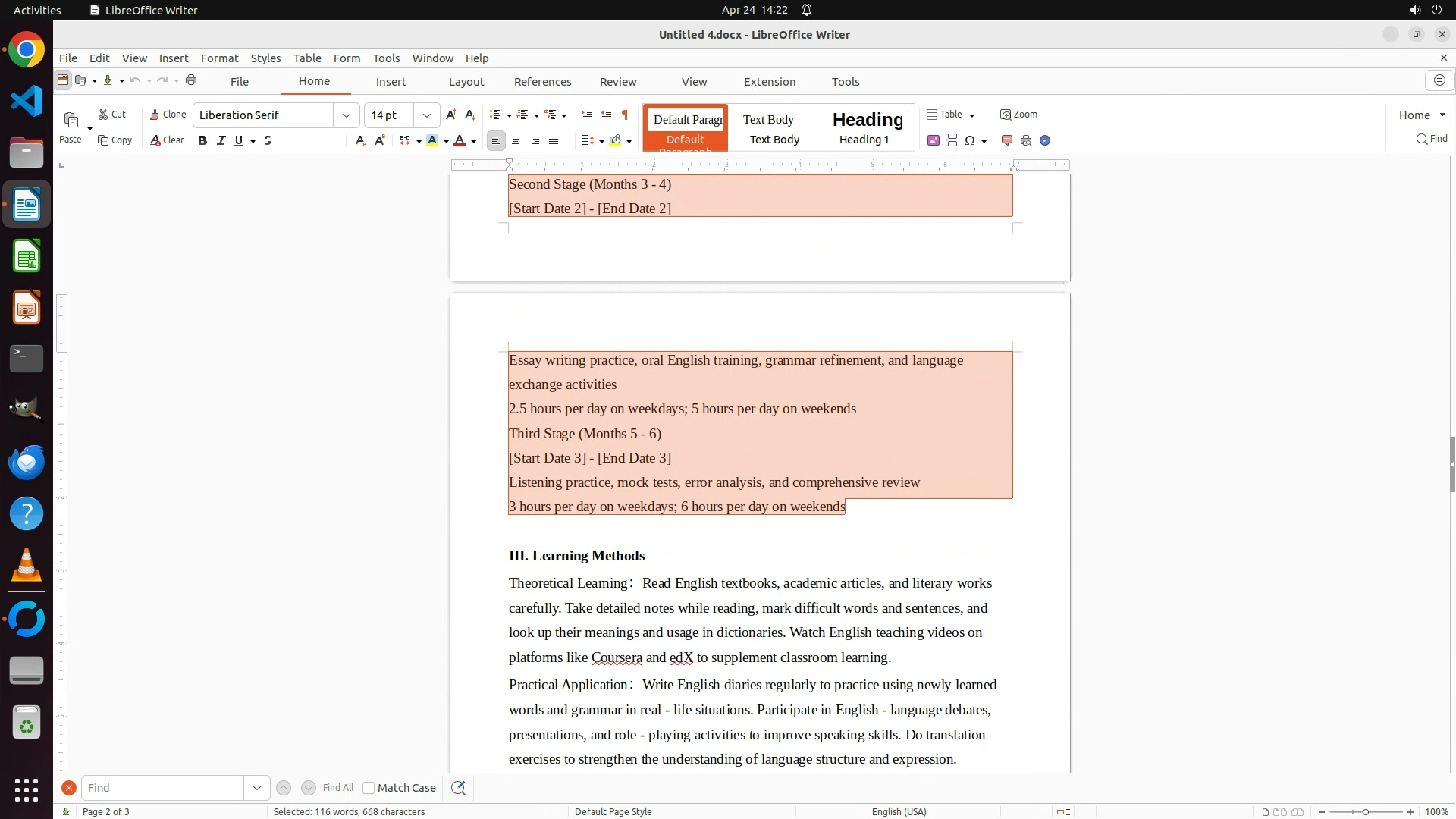Click the Find All button
This screenshot has height=819, width=1456.
[x=337, y=788]
